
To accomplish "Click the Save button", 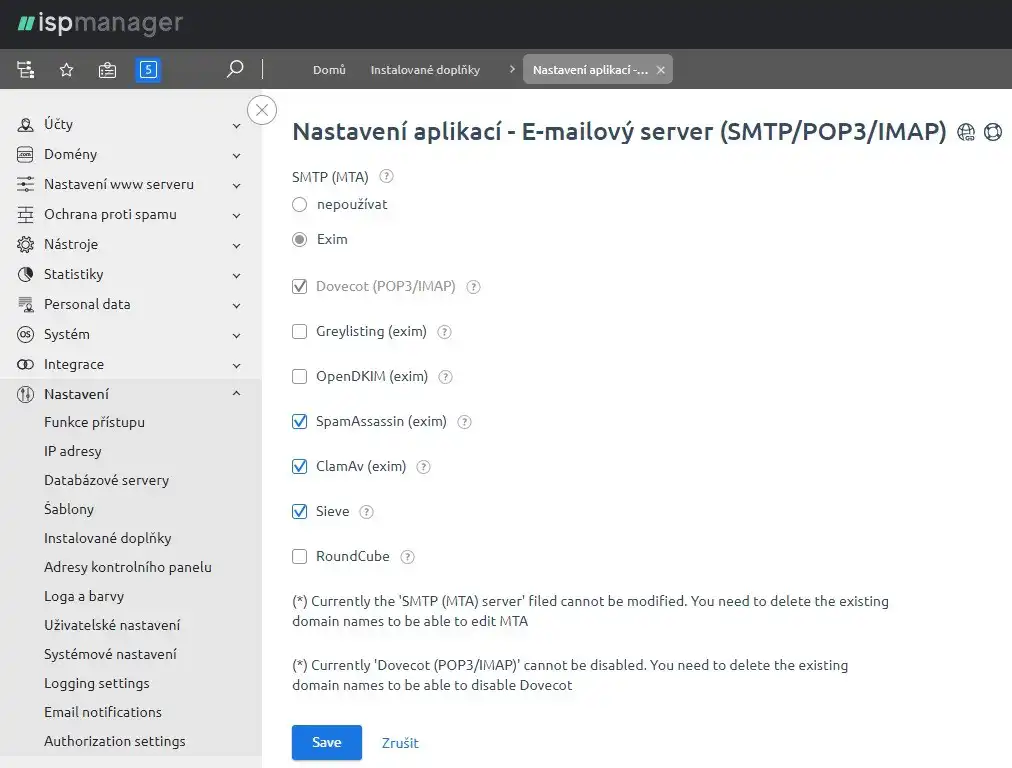I will [327, 743].
